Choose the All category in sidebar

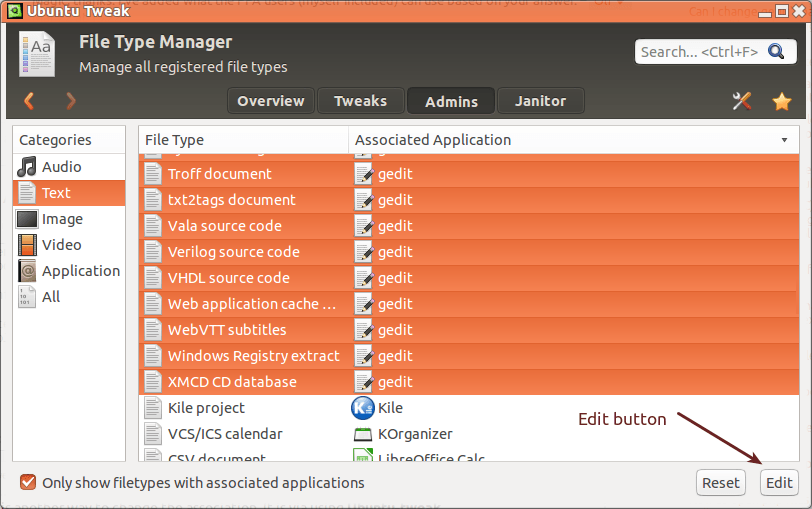point(51,297)
